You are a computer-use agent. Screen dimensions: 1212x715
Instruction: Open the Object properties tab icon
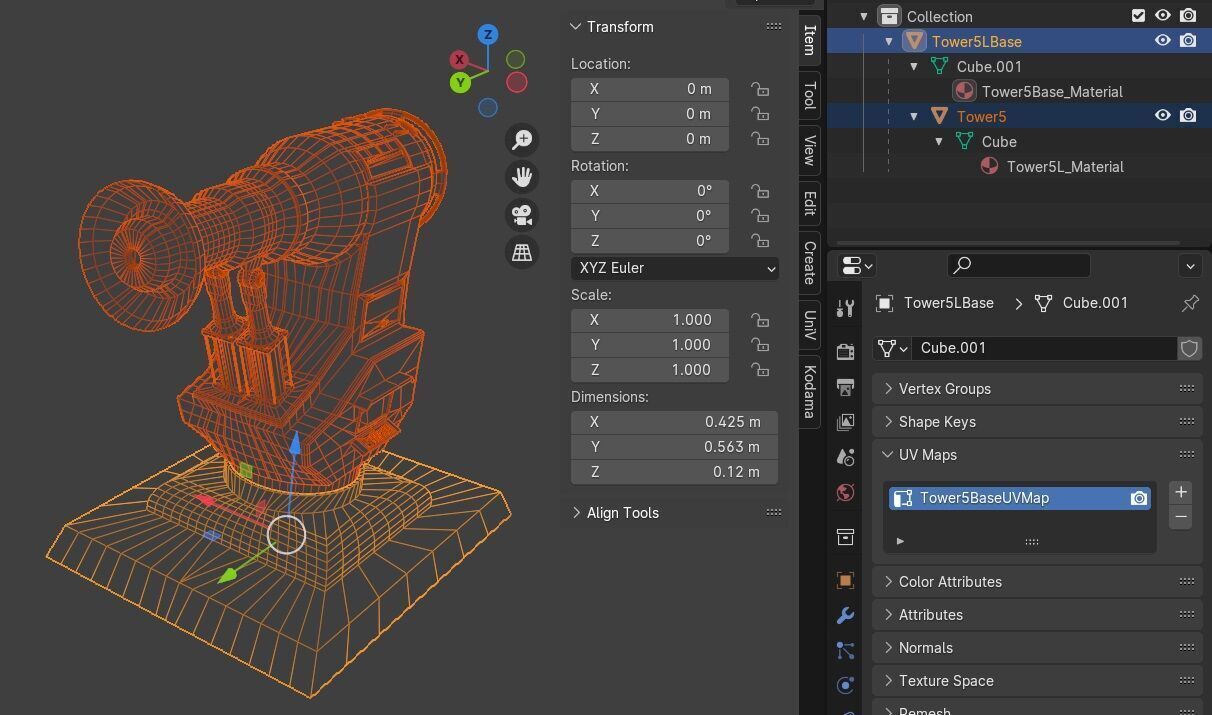pyautogui.click(x=845, y=580)
